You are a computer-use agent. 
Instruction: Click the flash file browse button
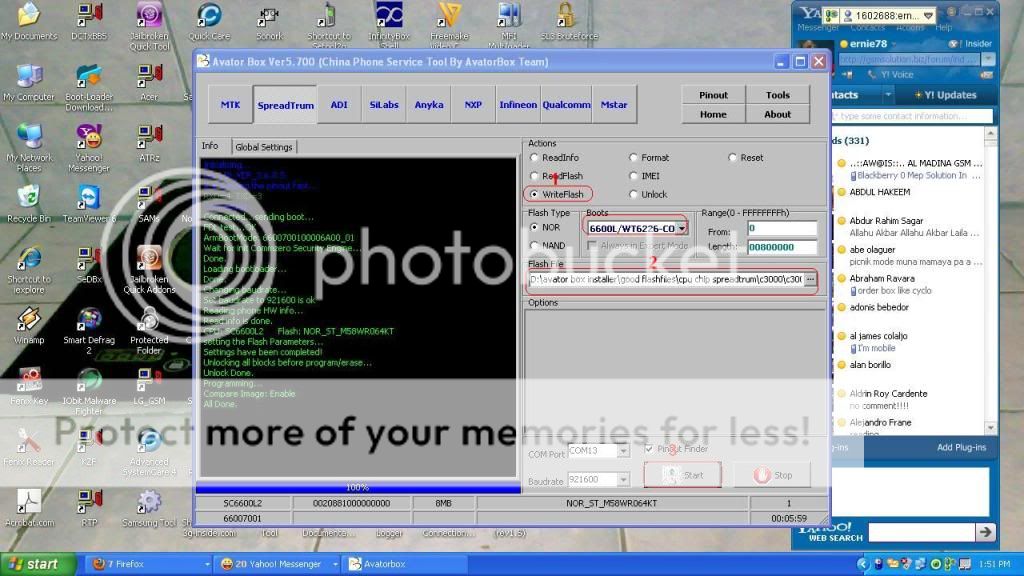click(x=809, y=279)
